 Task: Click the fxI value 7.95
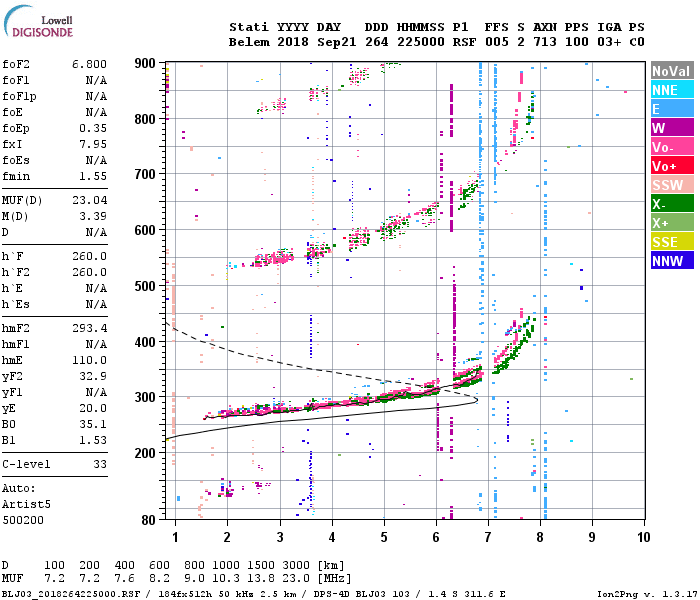click(x=93, y=145)
